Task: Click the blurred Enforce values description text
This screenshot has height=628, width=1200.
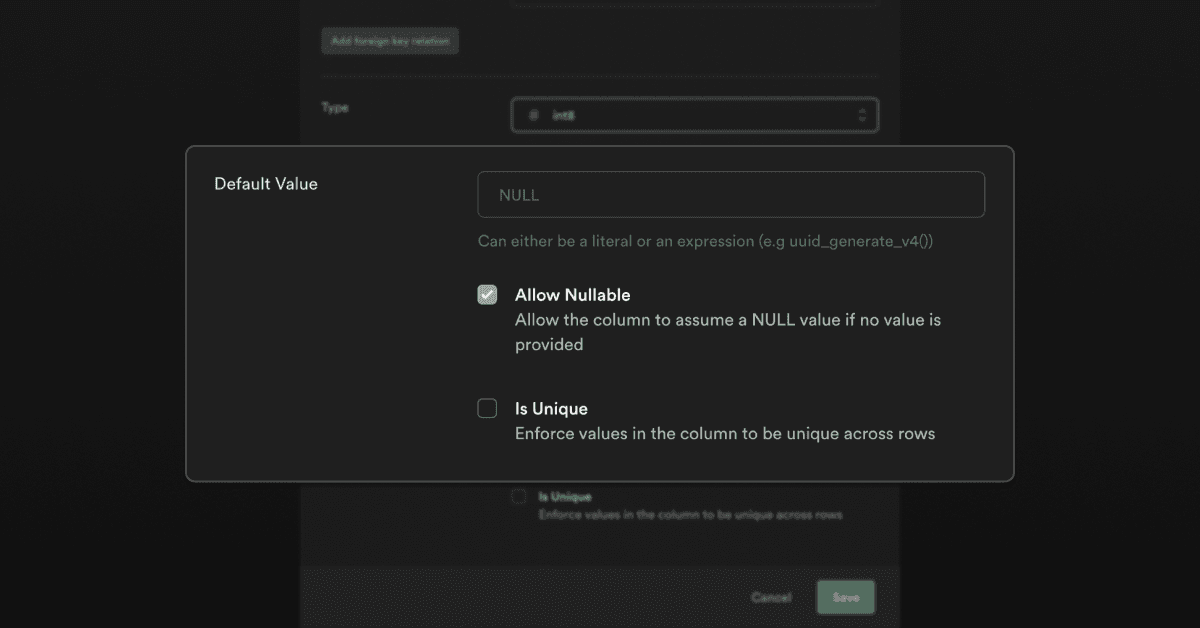Action: point(690,515)
